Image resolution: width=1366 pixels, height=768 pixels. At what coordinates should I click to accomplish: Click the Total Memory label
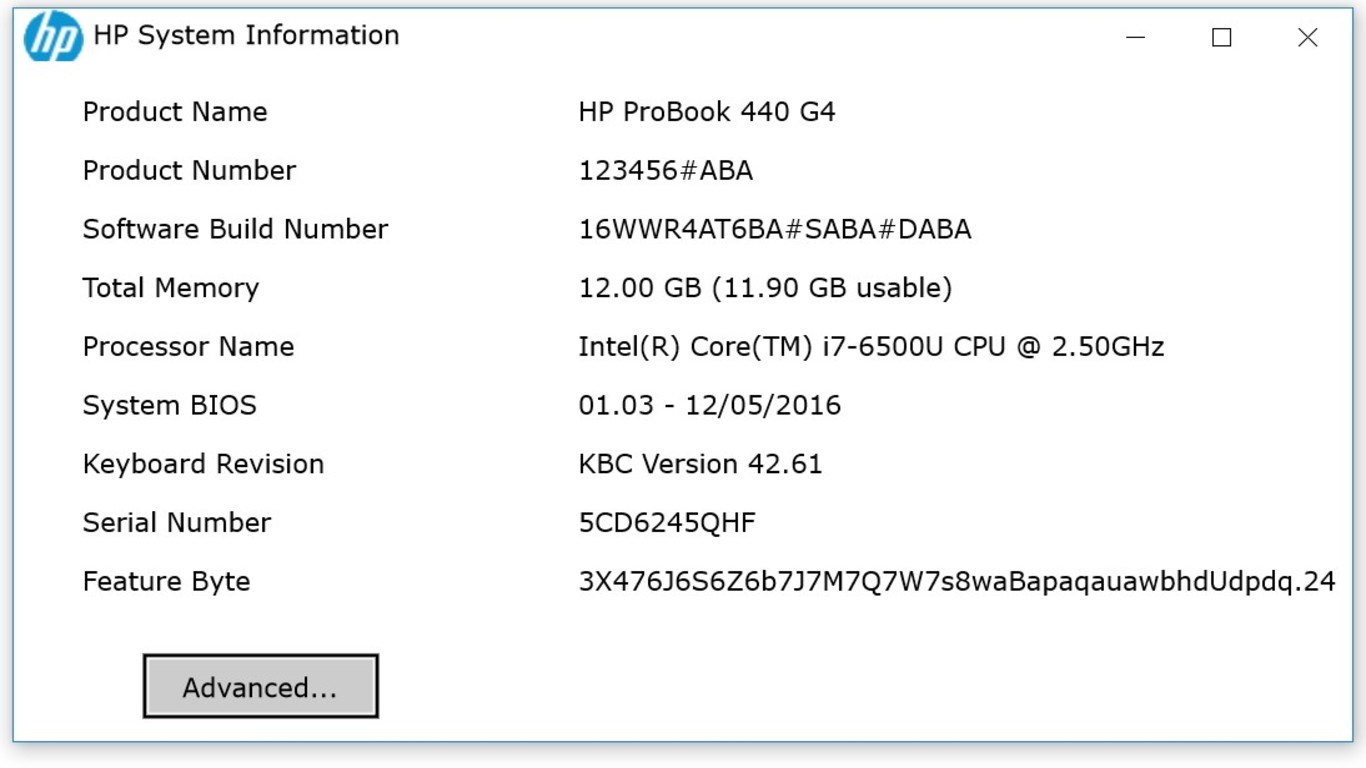click(171, 288)
